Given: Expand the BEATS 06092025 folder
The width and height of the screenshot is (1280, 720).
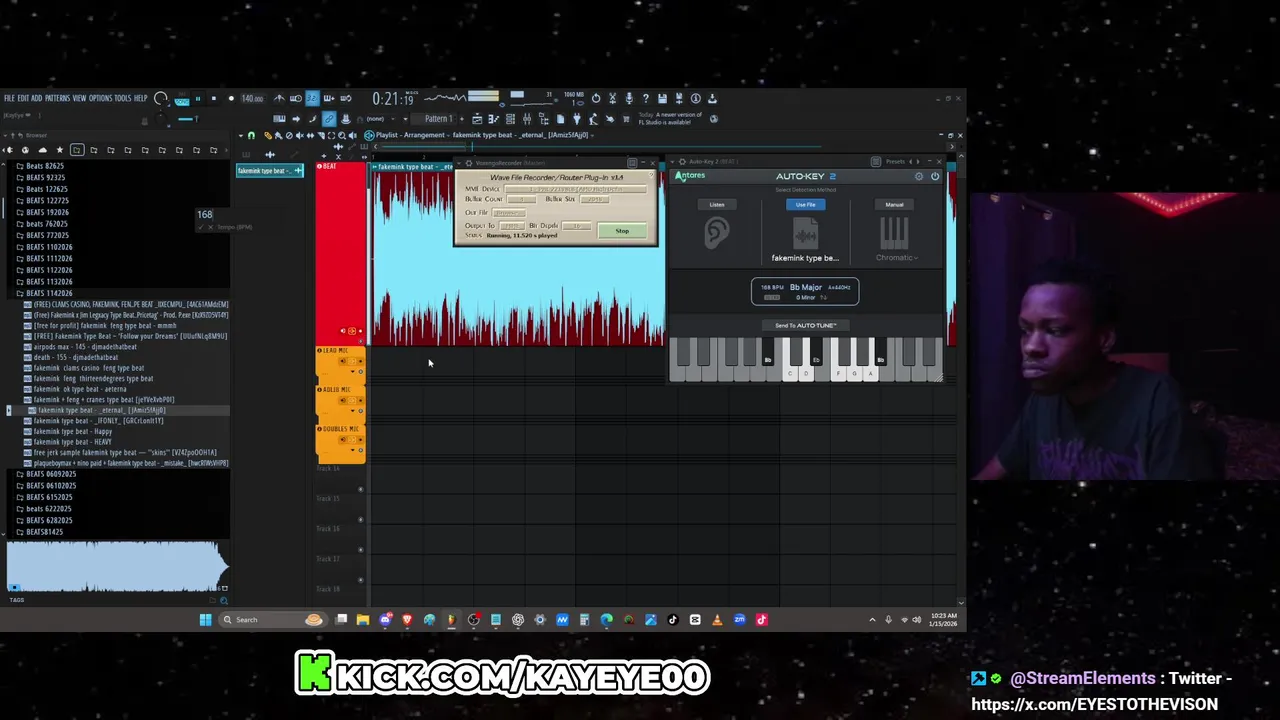Looking at the screenshot, I should 49,474.
